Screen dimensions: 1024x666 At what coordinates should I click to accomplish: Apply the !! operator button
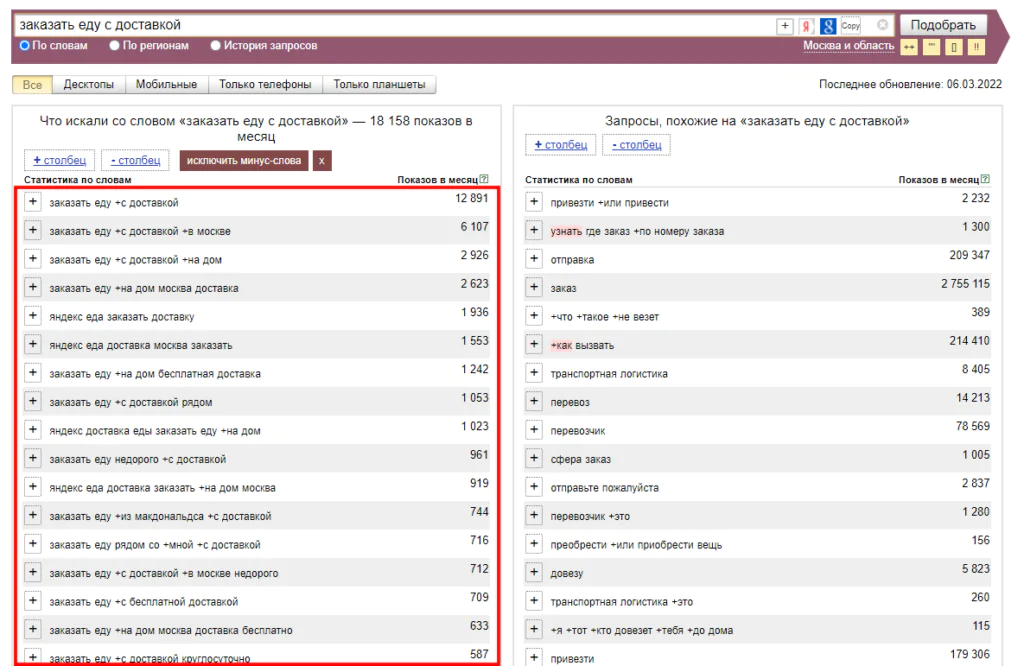tap(976, 47)
